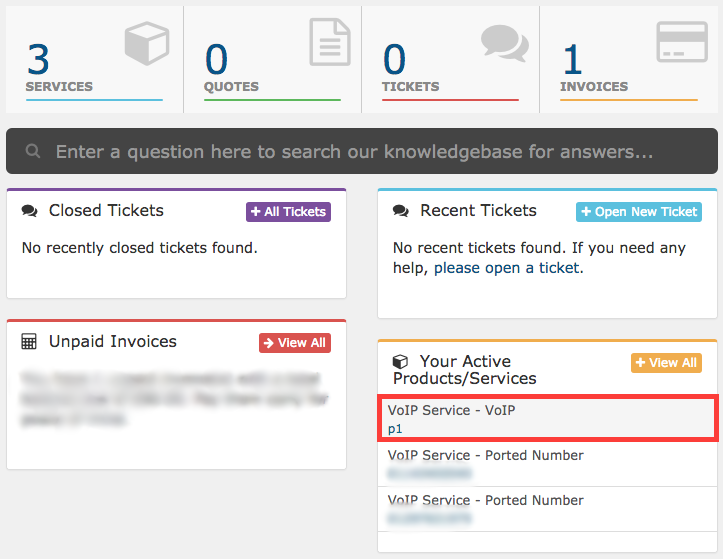View all active products and services
Screen dimensions: 723x559
[x=666, y=363]
